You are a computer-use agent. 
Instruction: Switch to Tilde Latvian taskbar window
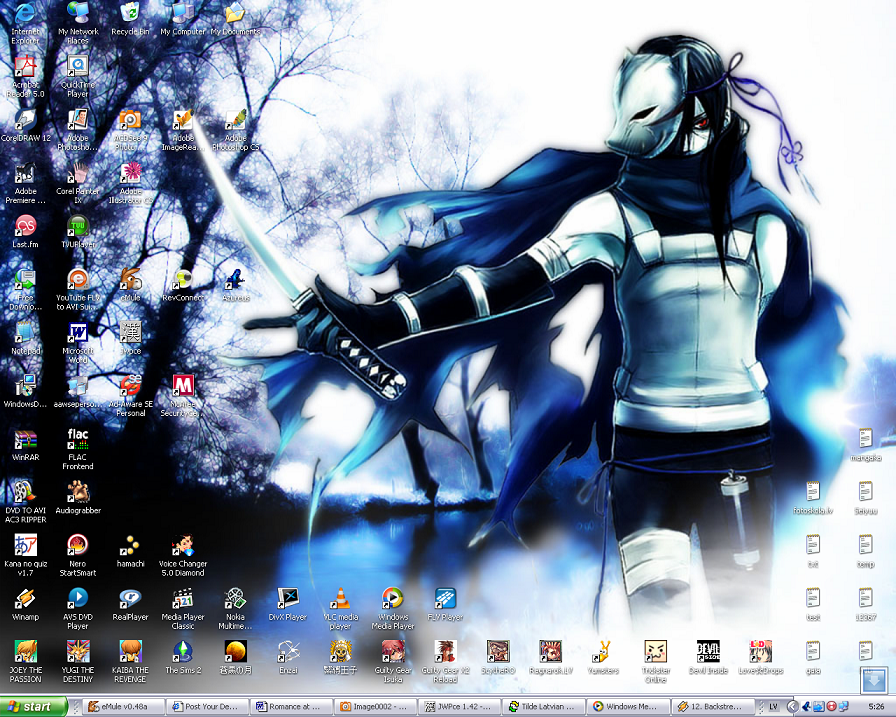click(544, 707)
